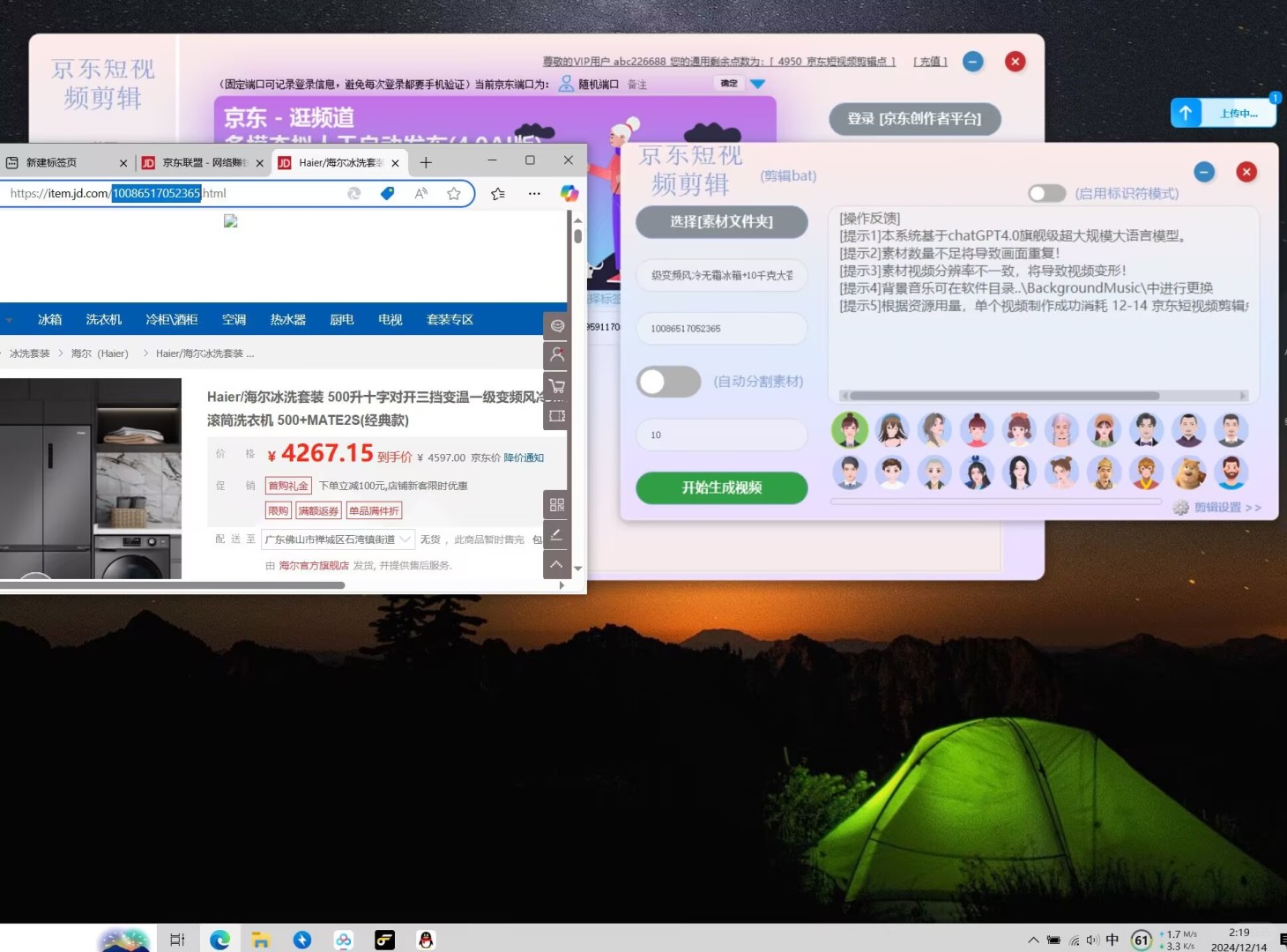
Task: Click 开始生成视频 green button
Action: (721, 487)
